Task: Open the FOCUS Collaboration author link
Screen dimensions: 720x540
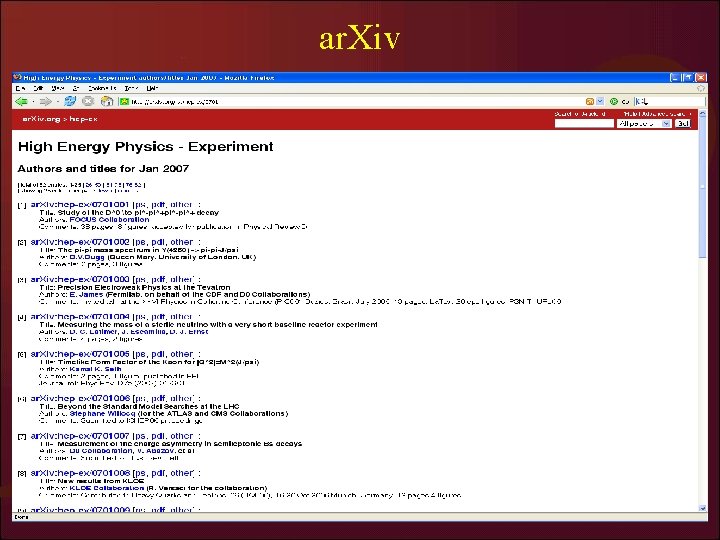Action: pos(109,219)
